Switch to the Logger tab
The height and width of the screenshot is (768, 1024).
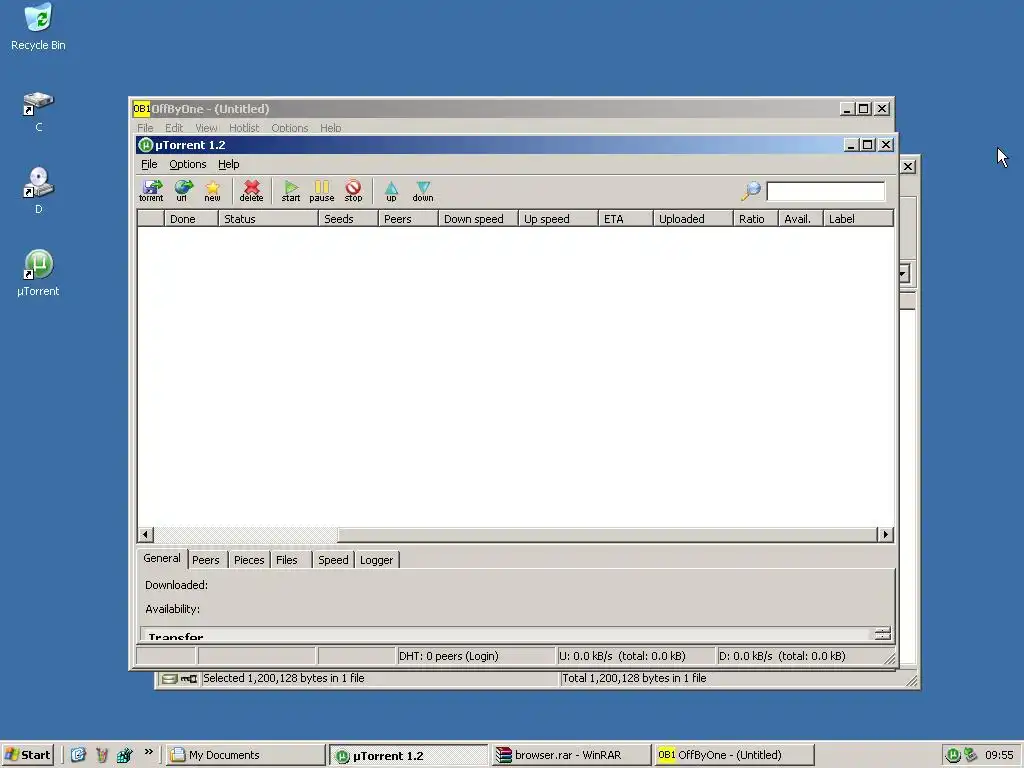376,560
